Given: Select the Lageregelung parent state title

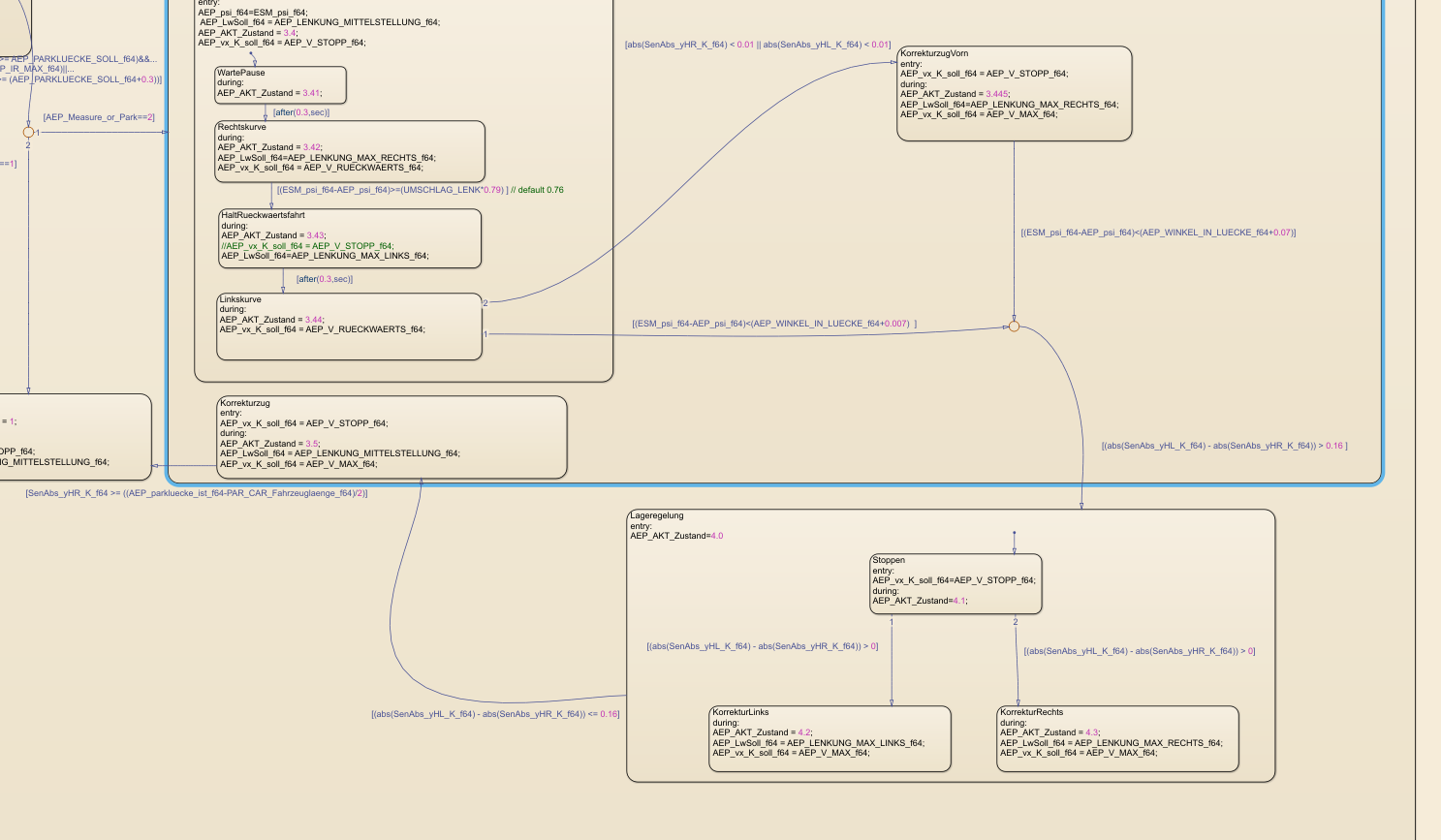Looking at the screenshot, I should [x=657, y=515].
